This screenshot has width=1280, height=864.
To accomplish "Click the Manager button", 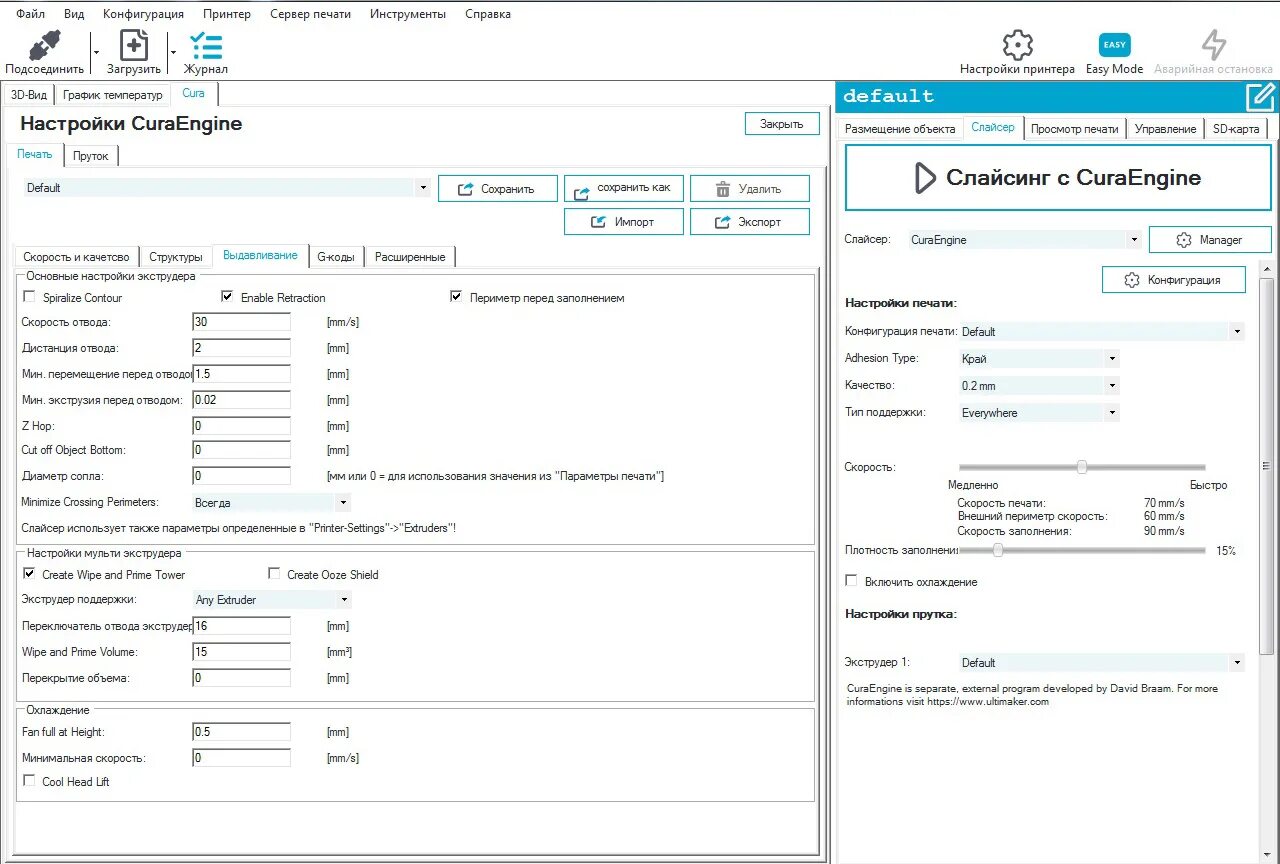I will pyautogui.click(x=1210, y=240).
